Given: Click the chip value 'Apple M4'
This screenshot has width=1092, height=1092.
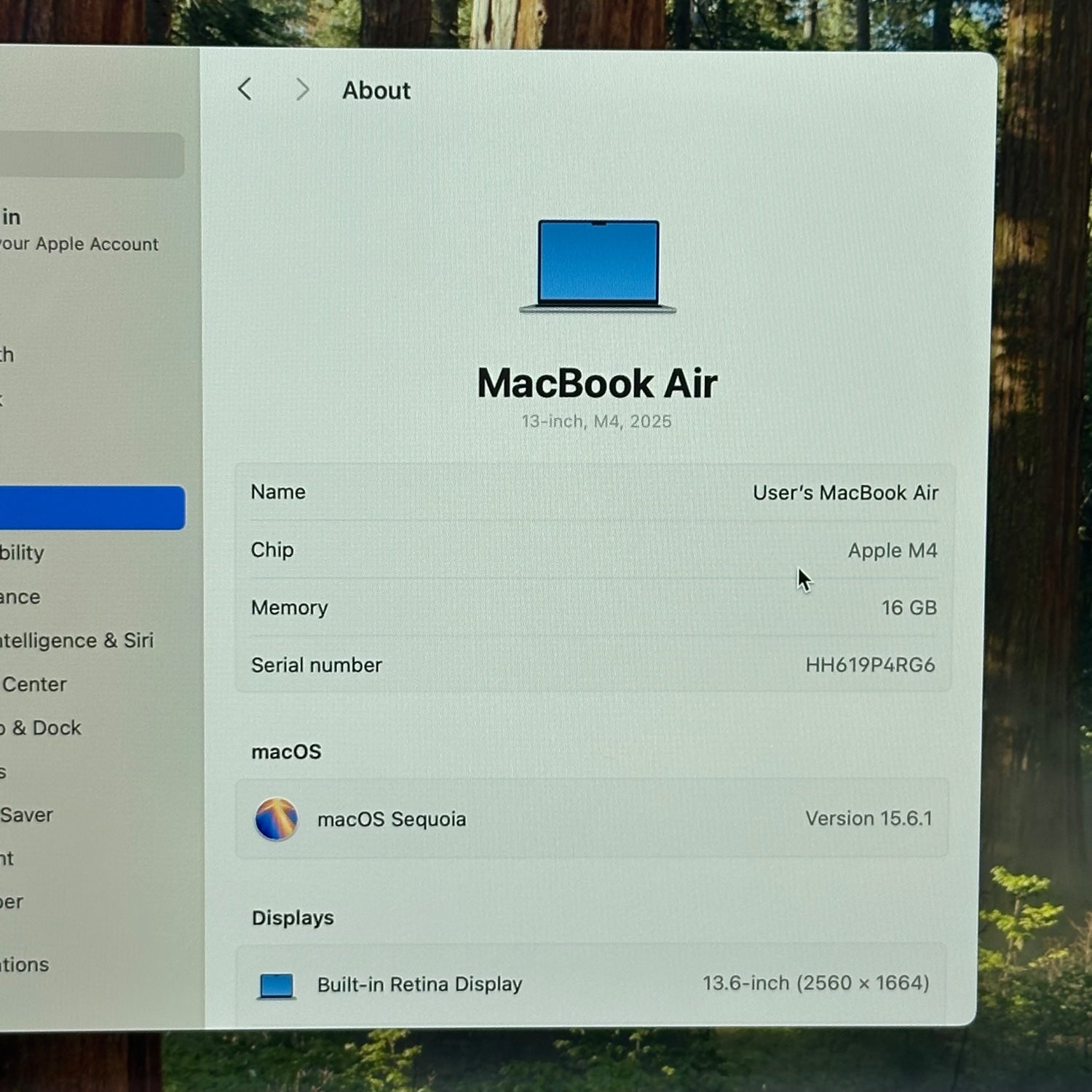Looking at the screenshot, I should point(893,550).
